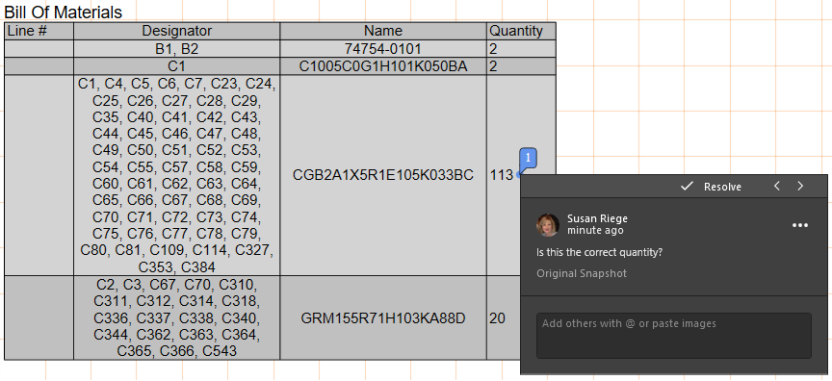Click the Bill Of Materials title
The width and height of the screenshot is (832, 381).
click(x=63, y=12)
